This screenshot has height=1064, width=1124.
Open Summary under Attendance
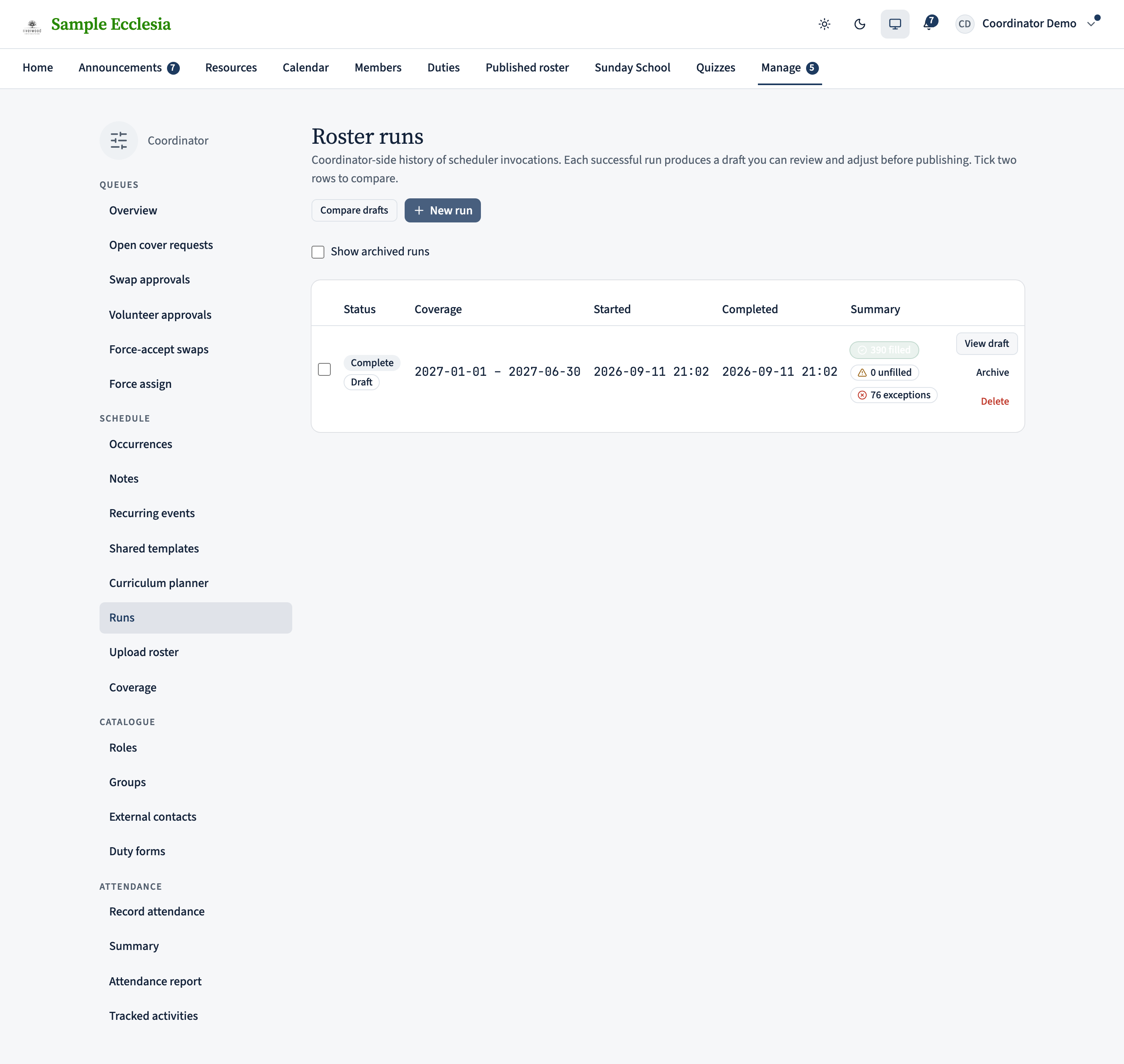click(195, 946)
